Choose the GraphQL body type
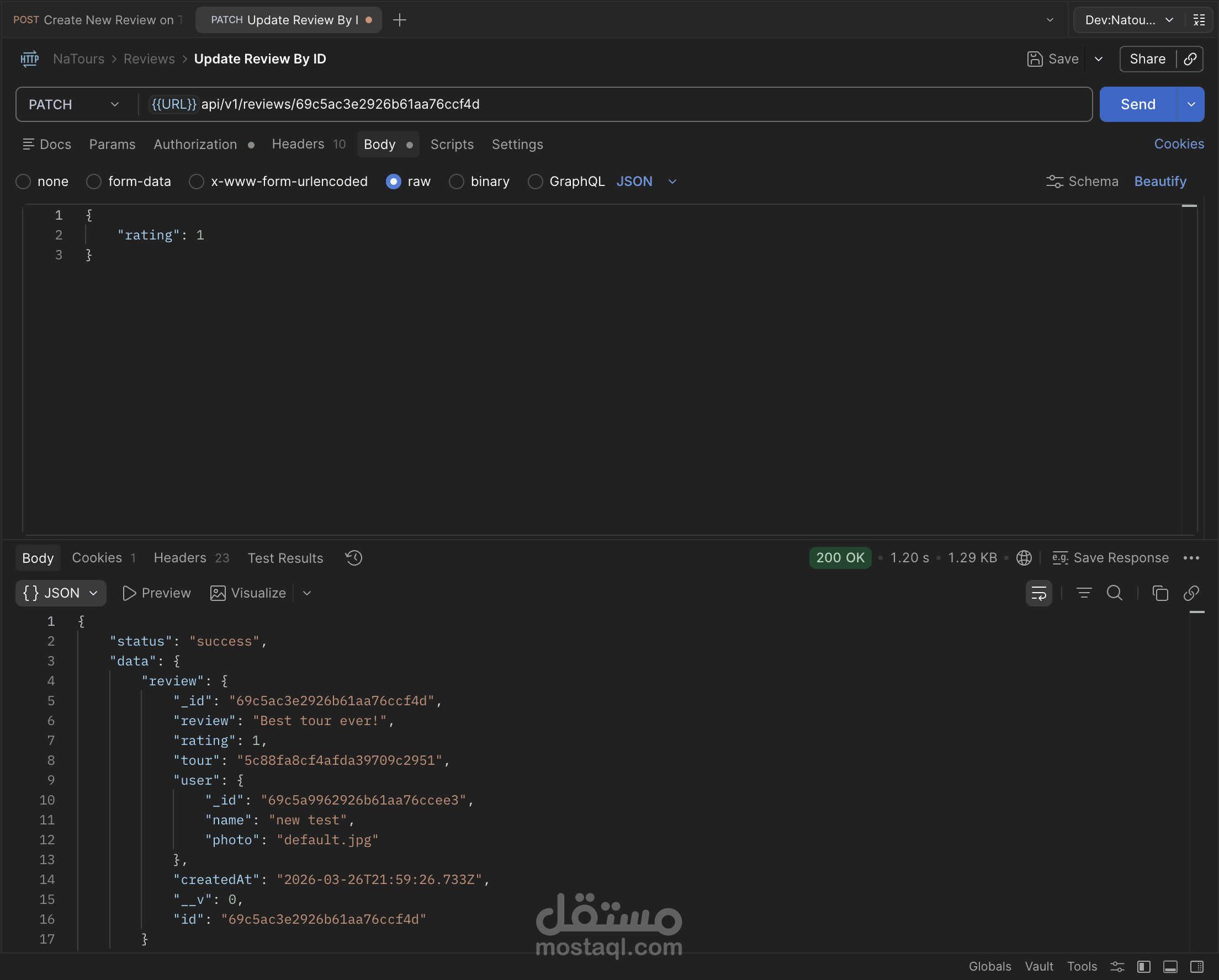 click(x=535, y=182)
